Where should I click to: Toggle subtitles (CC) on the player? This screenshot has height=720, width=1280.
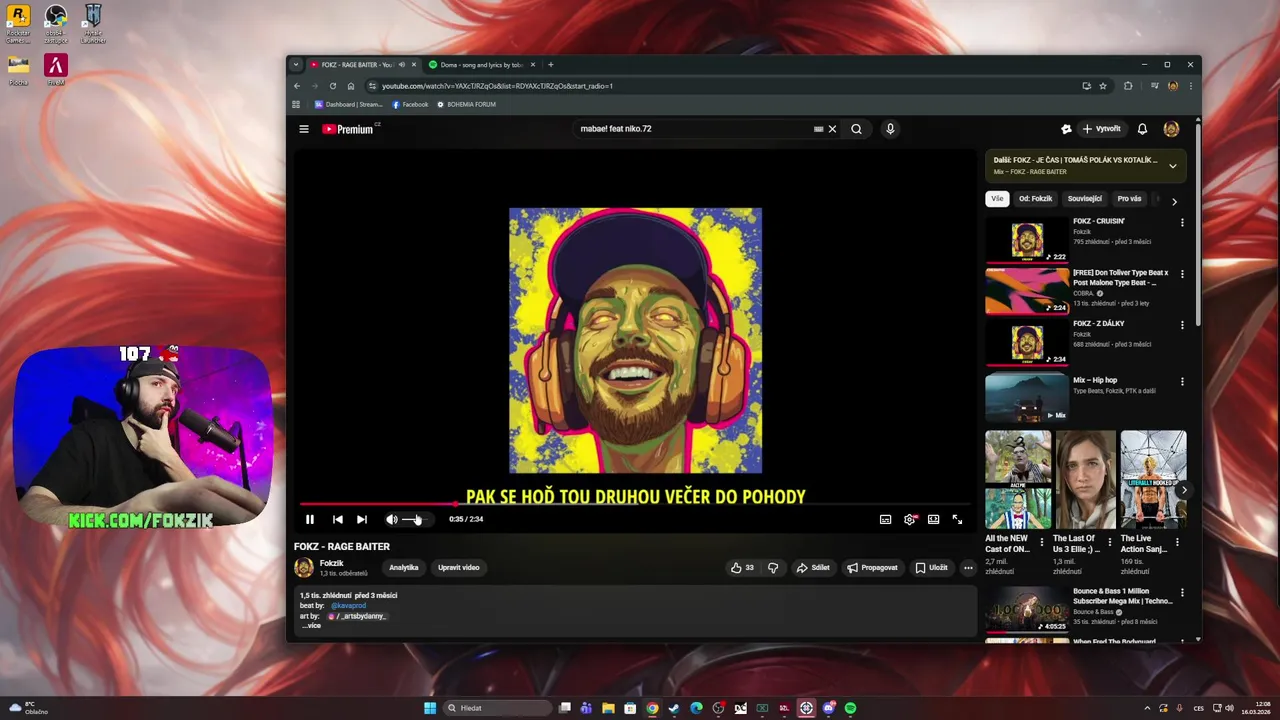[x=885, y=519]
